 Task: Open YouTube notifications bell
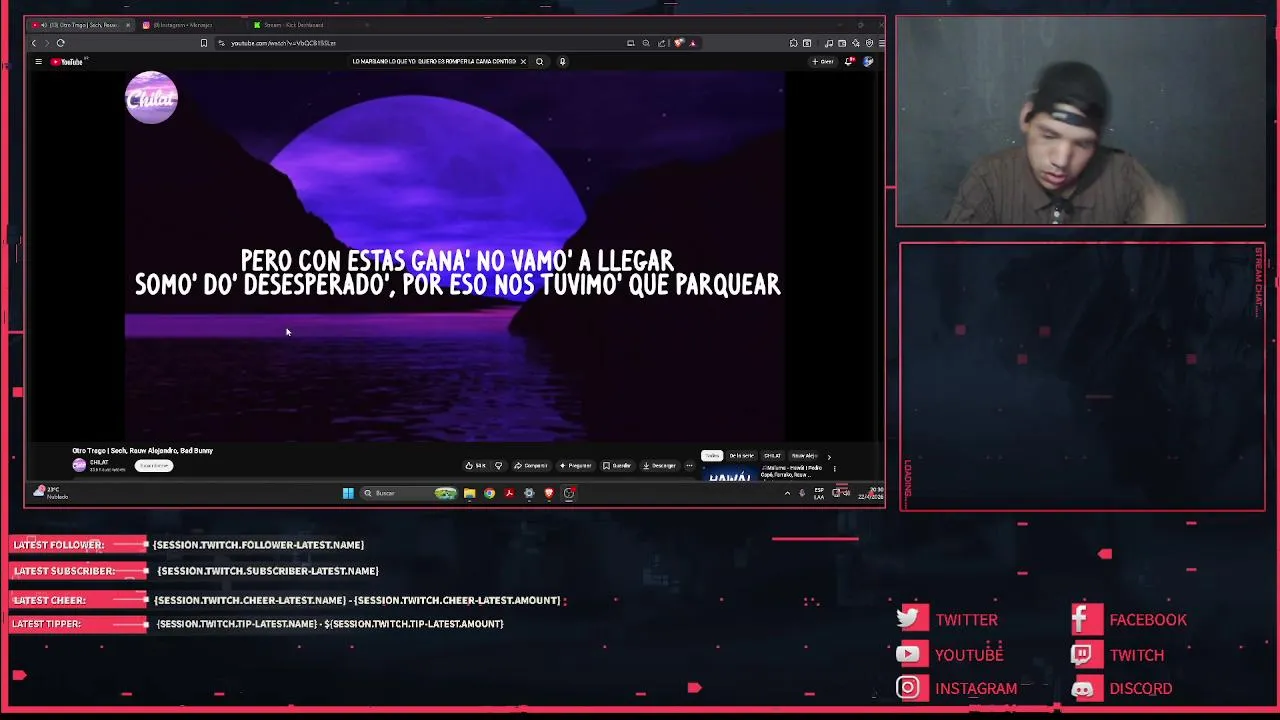[x=849, y=62]
